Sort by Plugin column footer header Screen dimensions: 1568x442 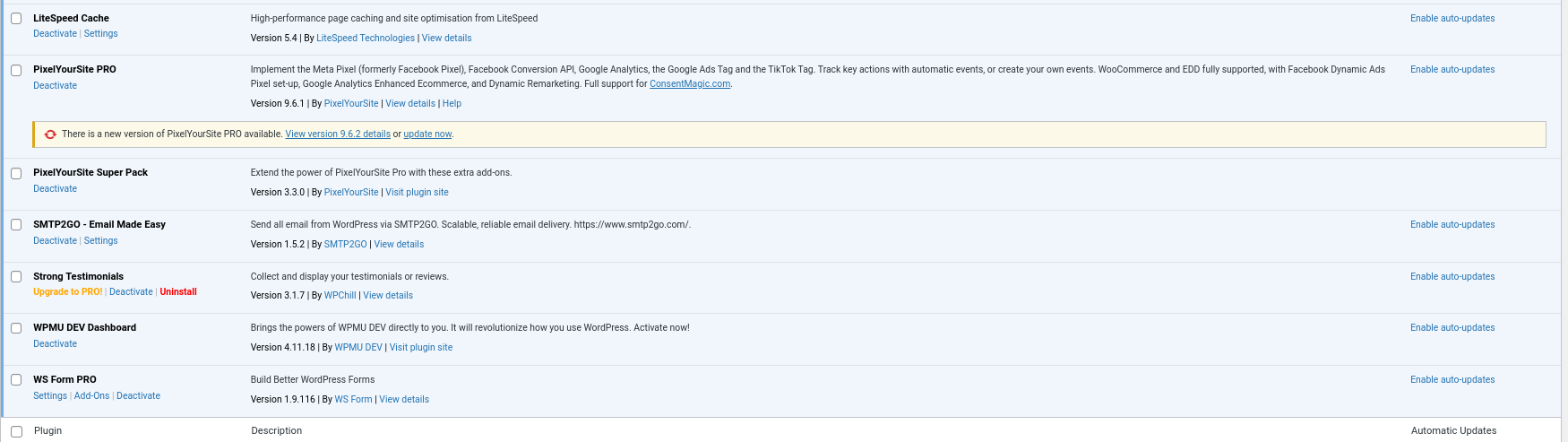pos(47,431)
